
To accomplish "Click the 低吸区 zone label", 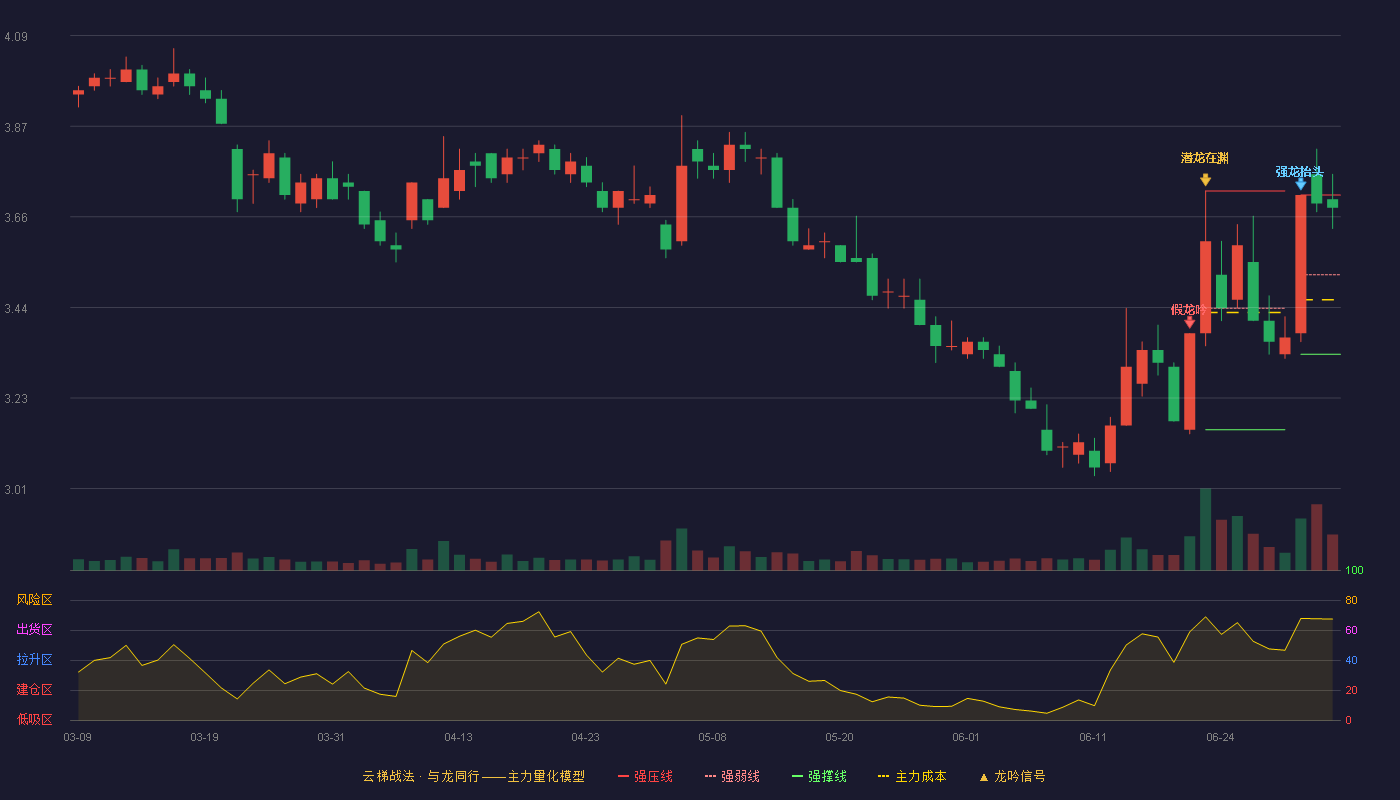I will [x=34, y=719].
